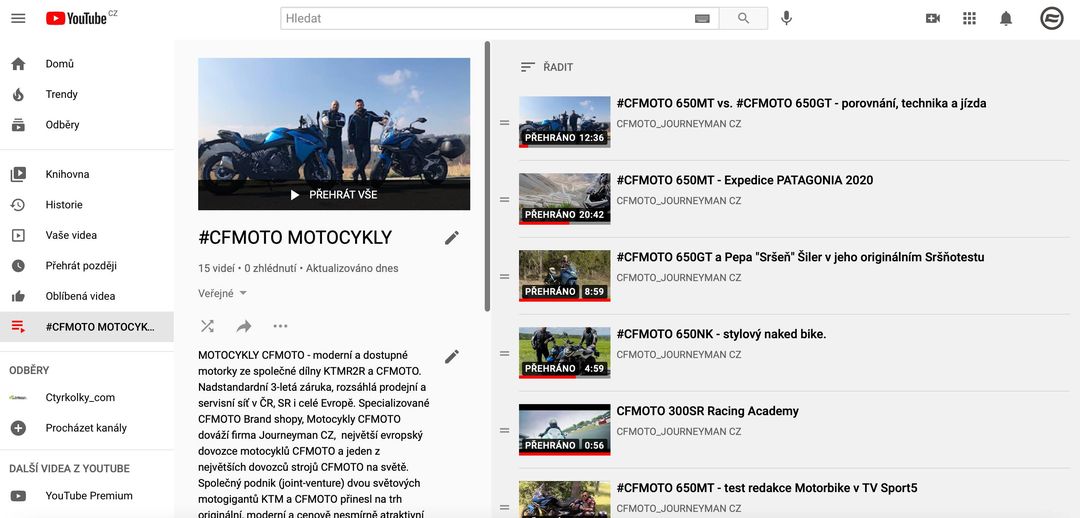Grab reorder handle of 650MT vs. 650GT video

coord(504,123)
